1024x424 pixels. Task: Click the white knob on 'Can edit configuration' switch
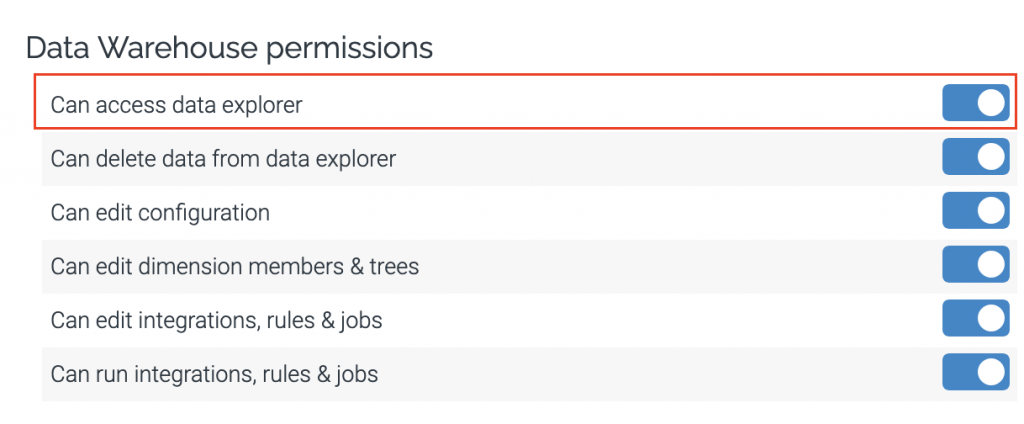coord(990,211)
